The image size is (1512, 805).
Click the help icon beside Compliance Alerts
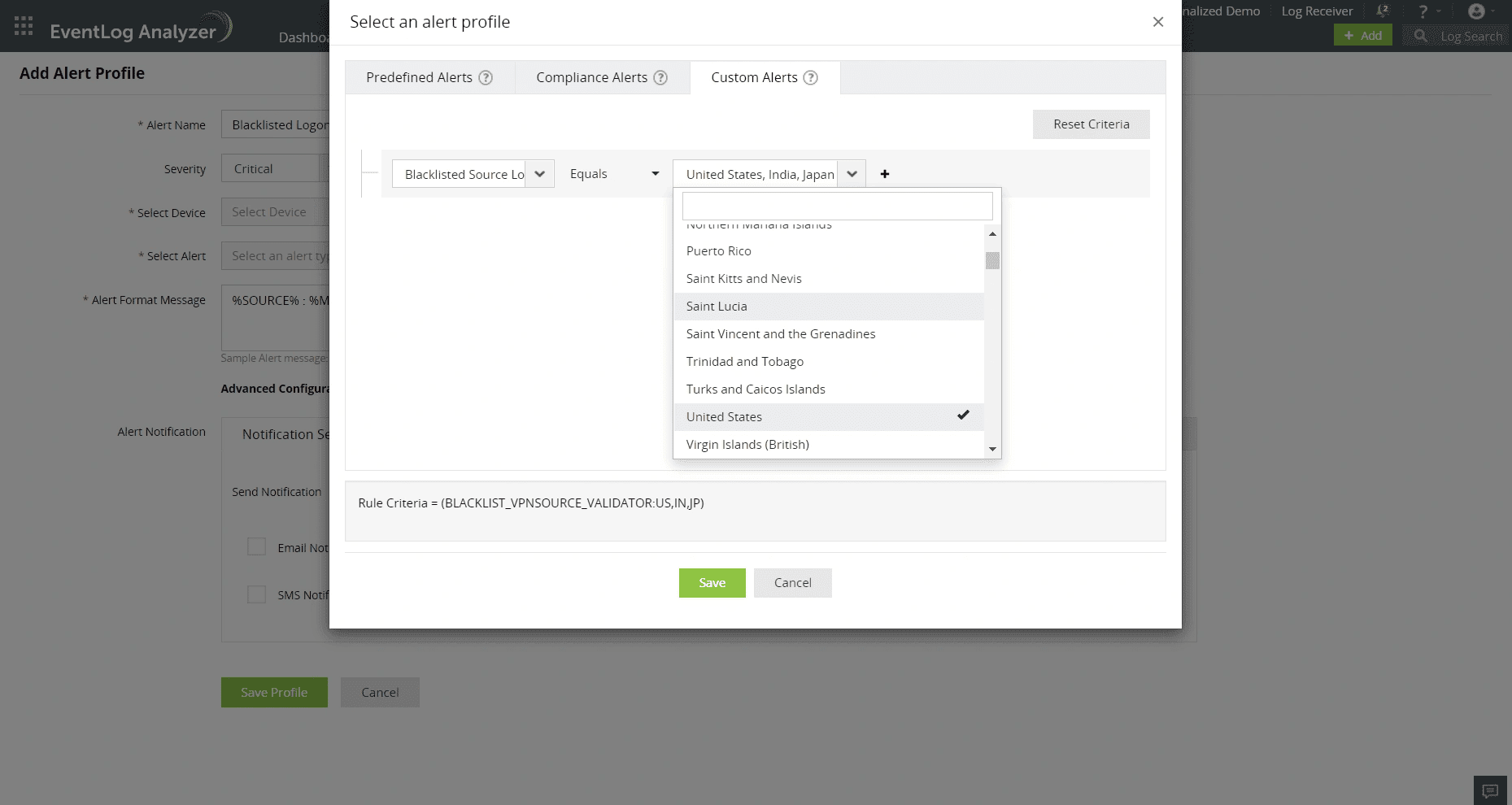tap(660, 78)
